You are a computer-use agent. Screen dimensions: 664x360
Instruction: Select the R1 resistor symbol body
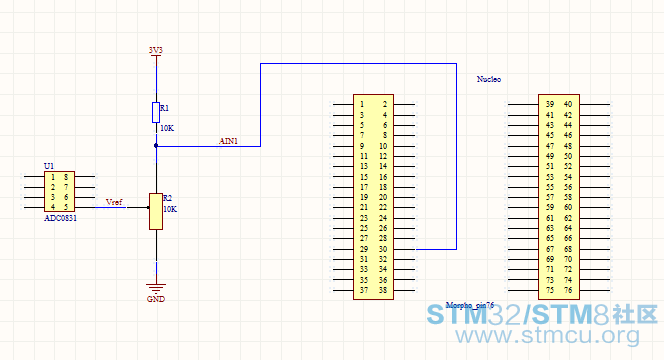pyautogui.click(x=156, y=112)
